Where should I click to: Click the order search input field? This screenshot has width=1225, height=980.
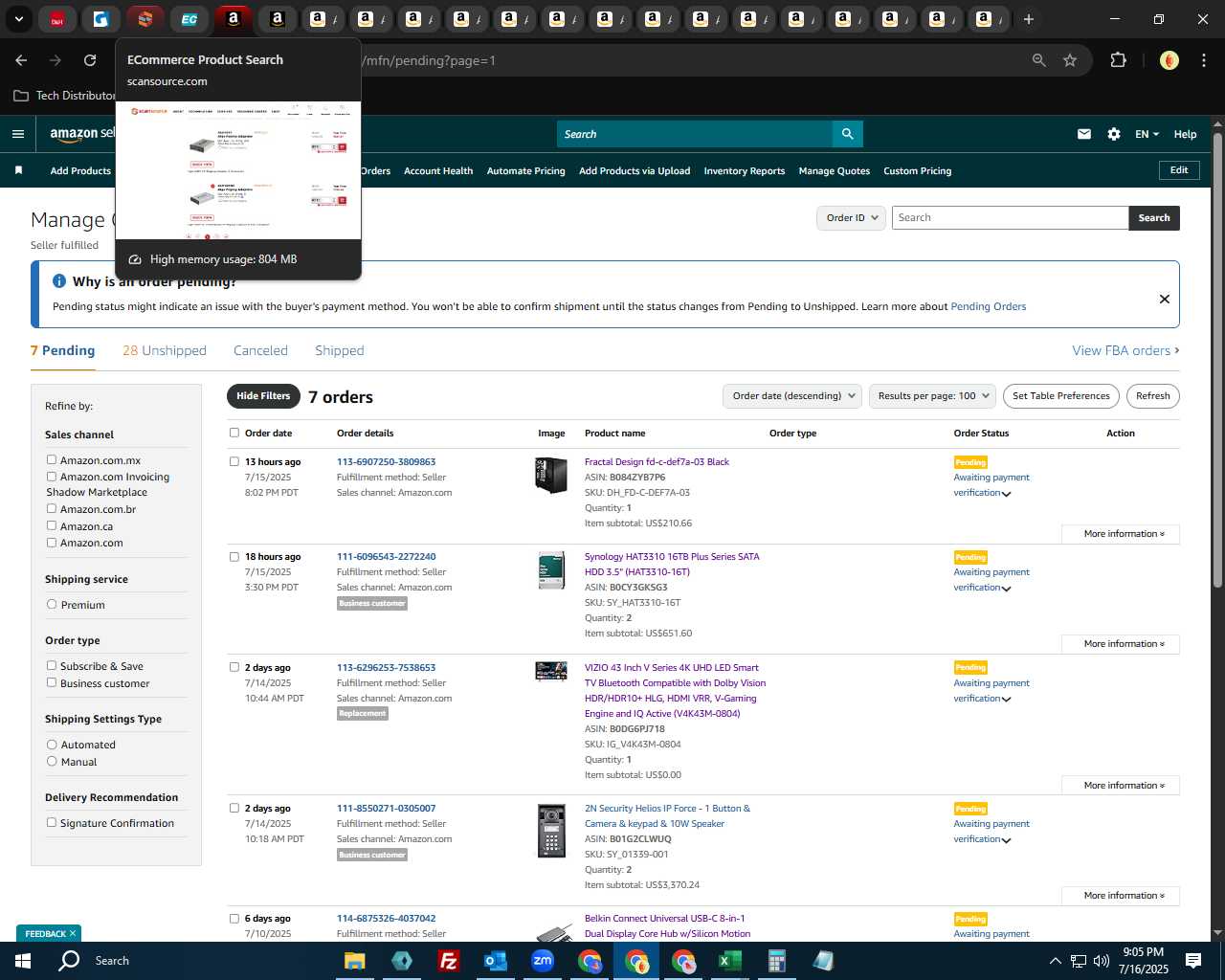pos(1010,218)
